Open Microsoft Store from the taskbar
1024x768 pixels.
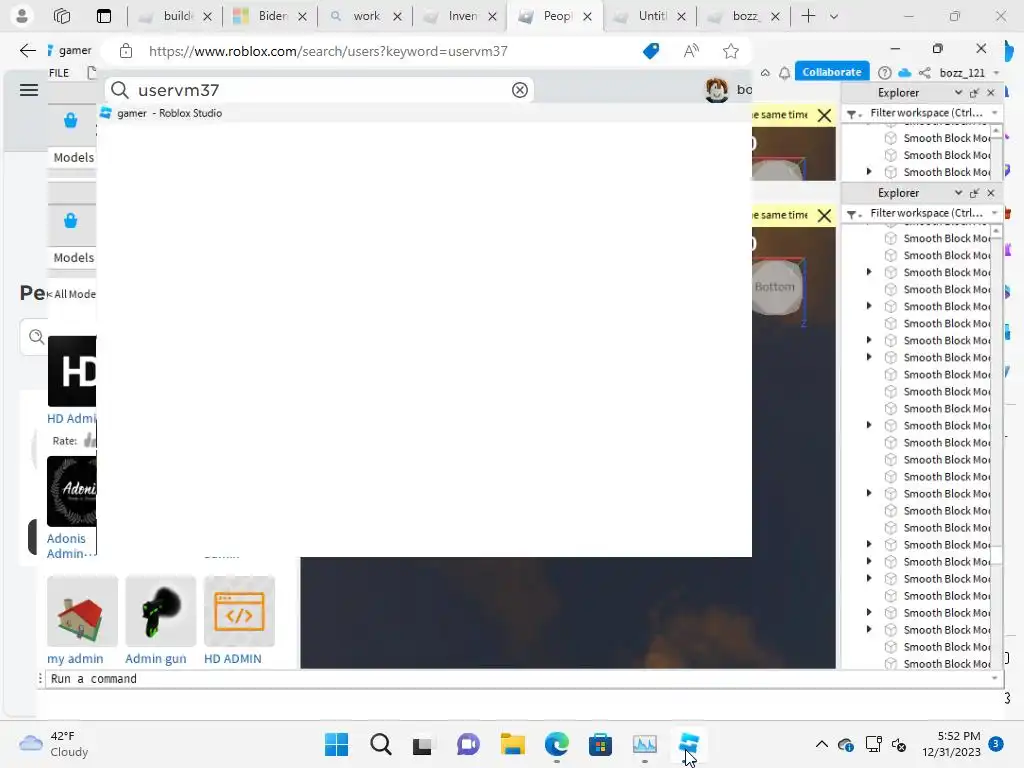[600, 744]
